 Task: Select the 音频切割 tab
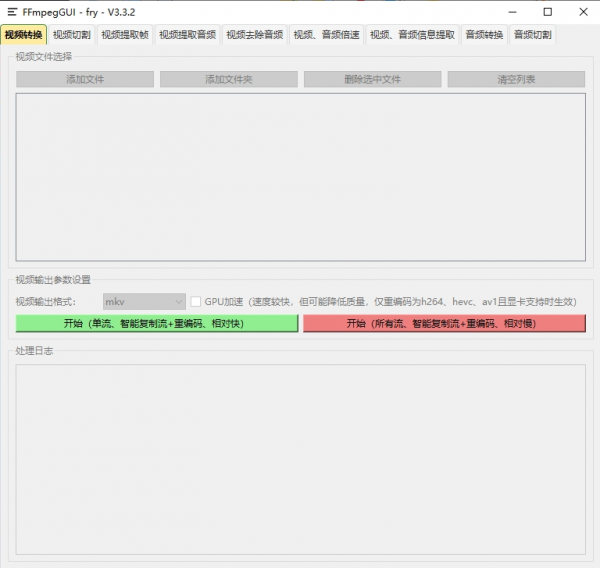(533, 35)
